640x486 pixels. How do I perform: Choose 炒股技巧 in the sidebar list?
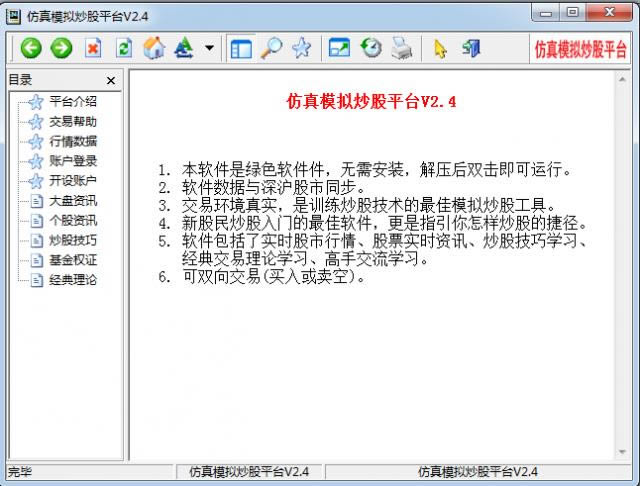(x=73, y=240)
